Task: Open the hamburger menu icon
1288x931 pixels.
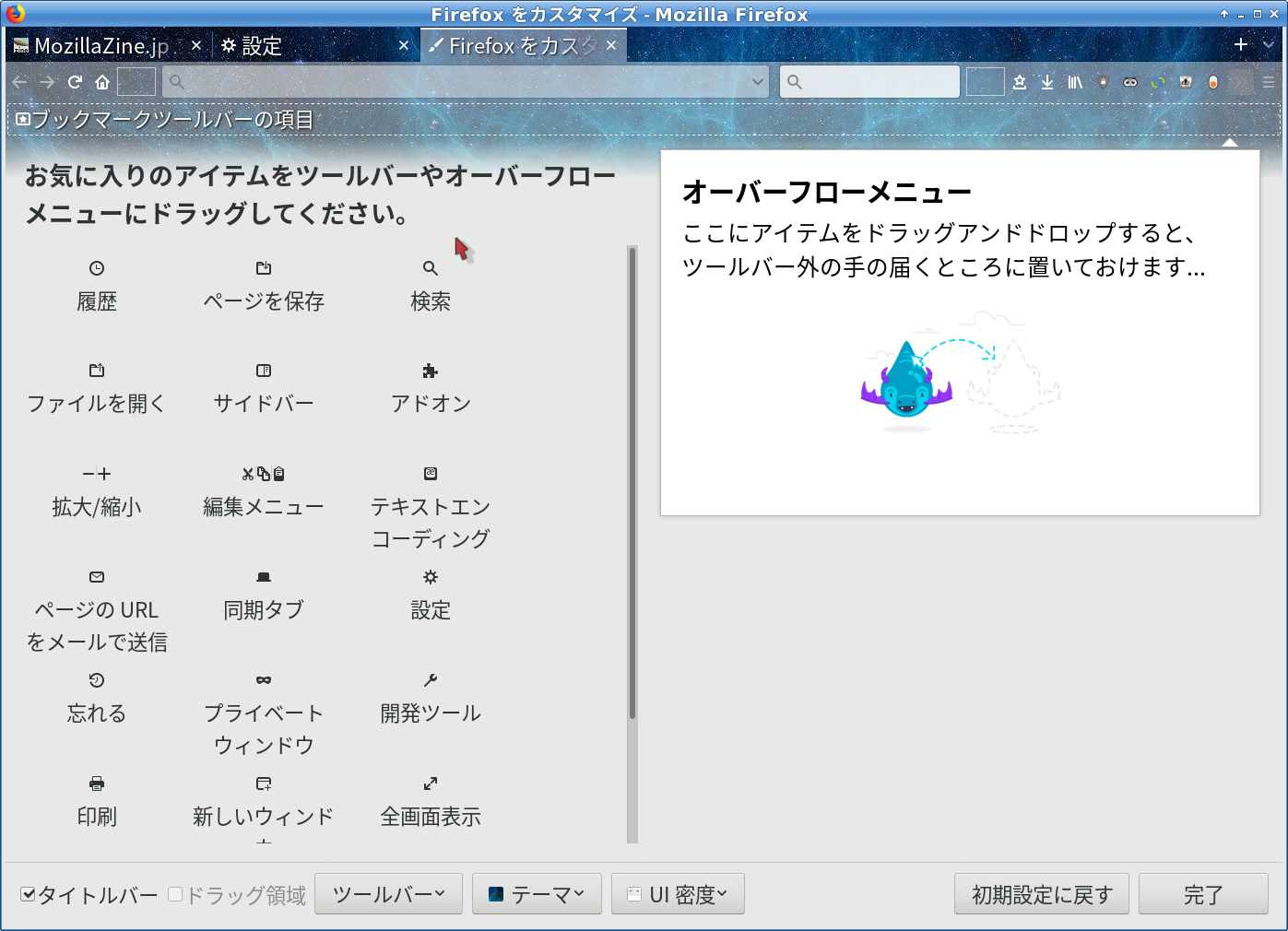Action: click(x=1269, y=82)
